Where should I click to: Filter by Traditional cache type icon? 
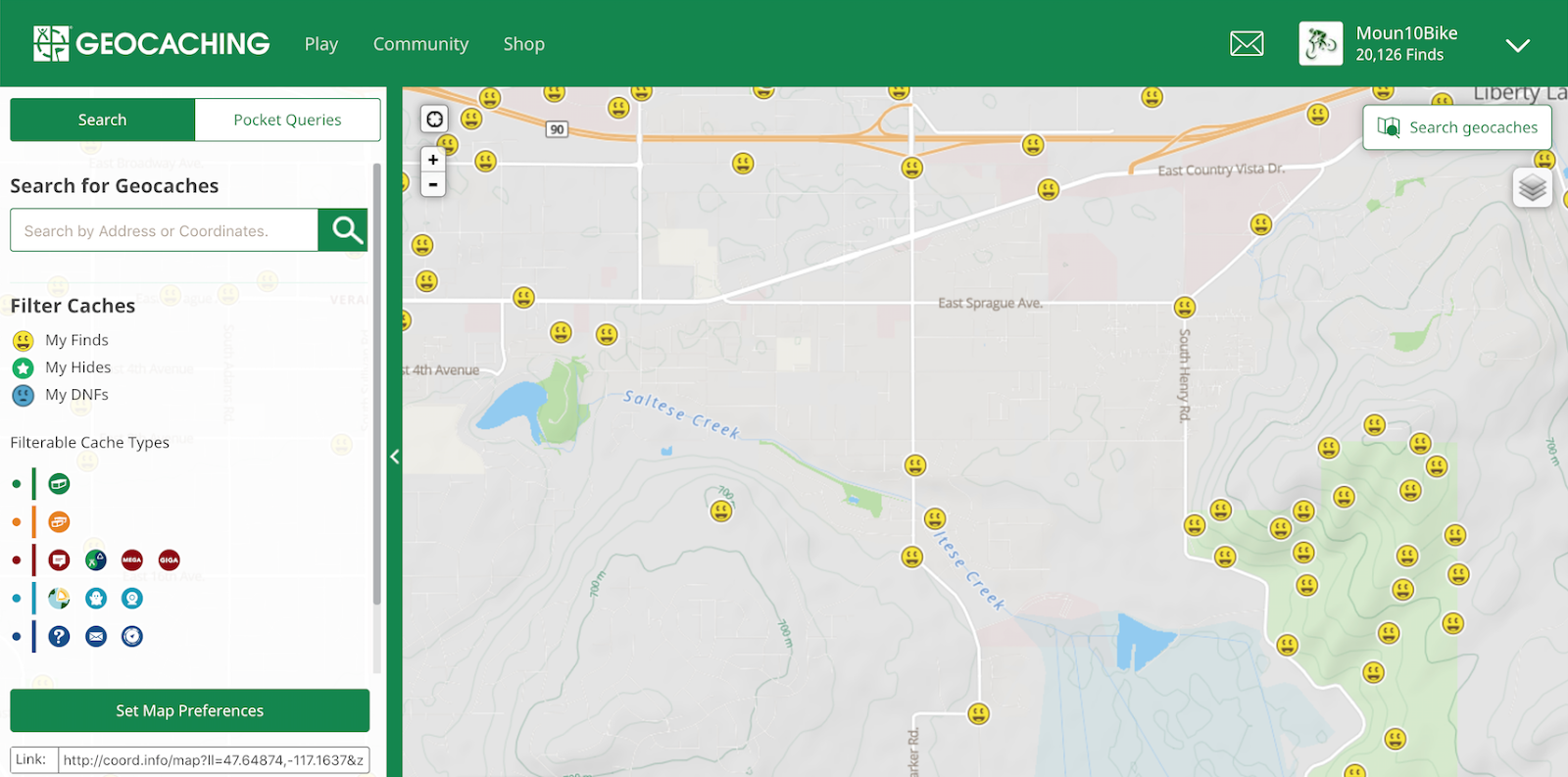(59, 484)
